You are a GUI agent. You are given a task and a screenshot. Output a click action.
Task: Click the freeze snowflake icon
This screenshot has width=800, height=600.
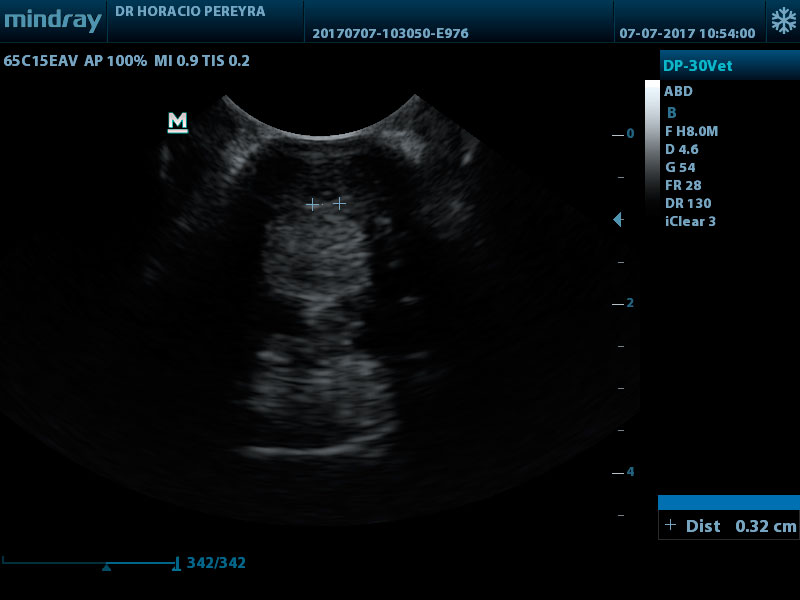(x=784, y=21)
